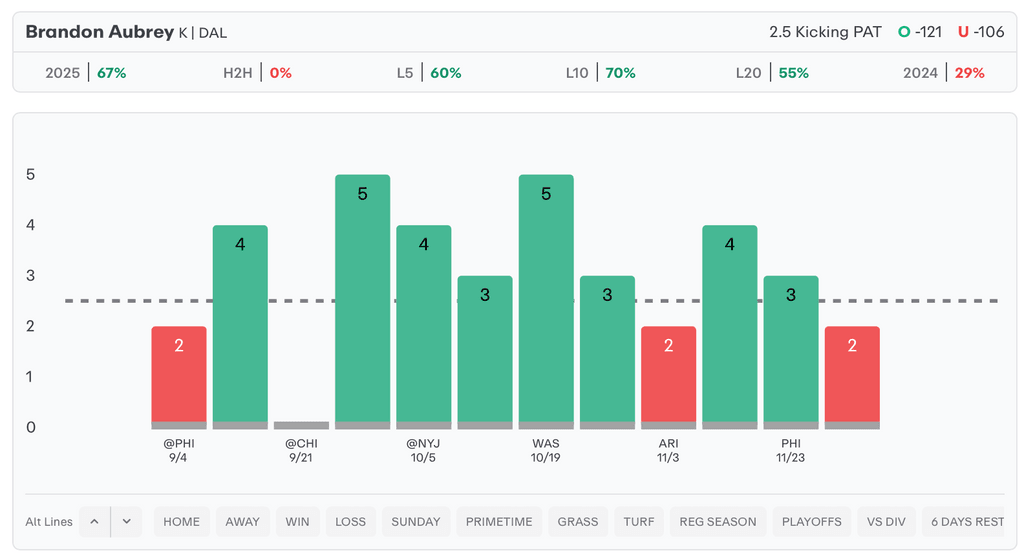
Task: Select the GRASS surface filter
Action: (x=578, y=521)
